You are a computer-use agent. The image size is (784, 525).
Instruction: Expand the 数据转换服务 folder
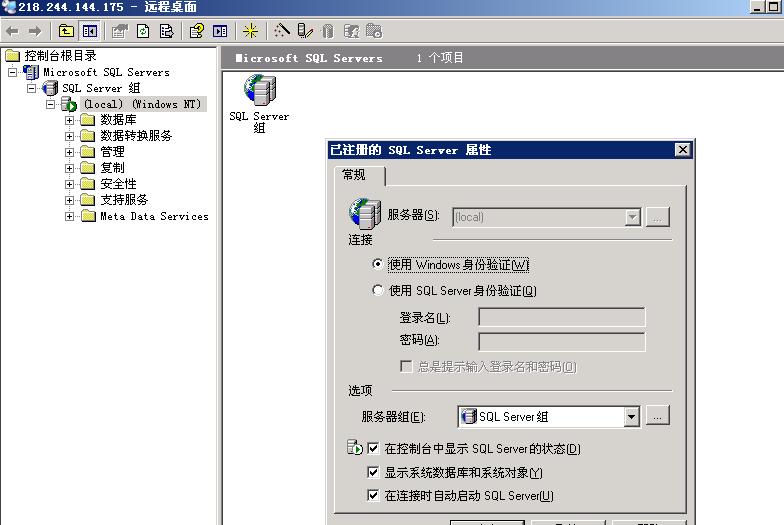click(x=70, y=136)
